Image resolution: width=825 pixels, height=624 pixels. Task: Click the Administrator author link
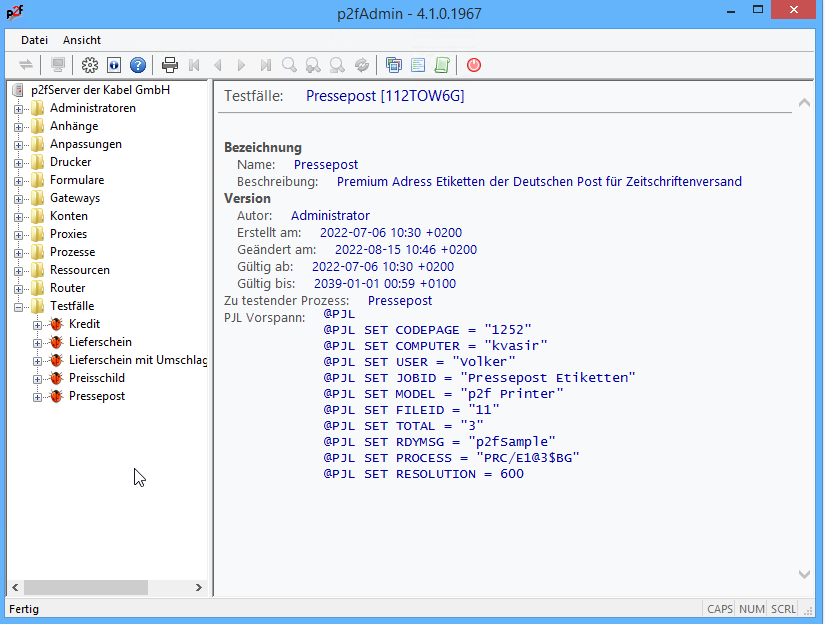(330, 216)
